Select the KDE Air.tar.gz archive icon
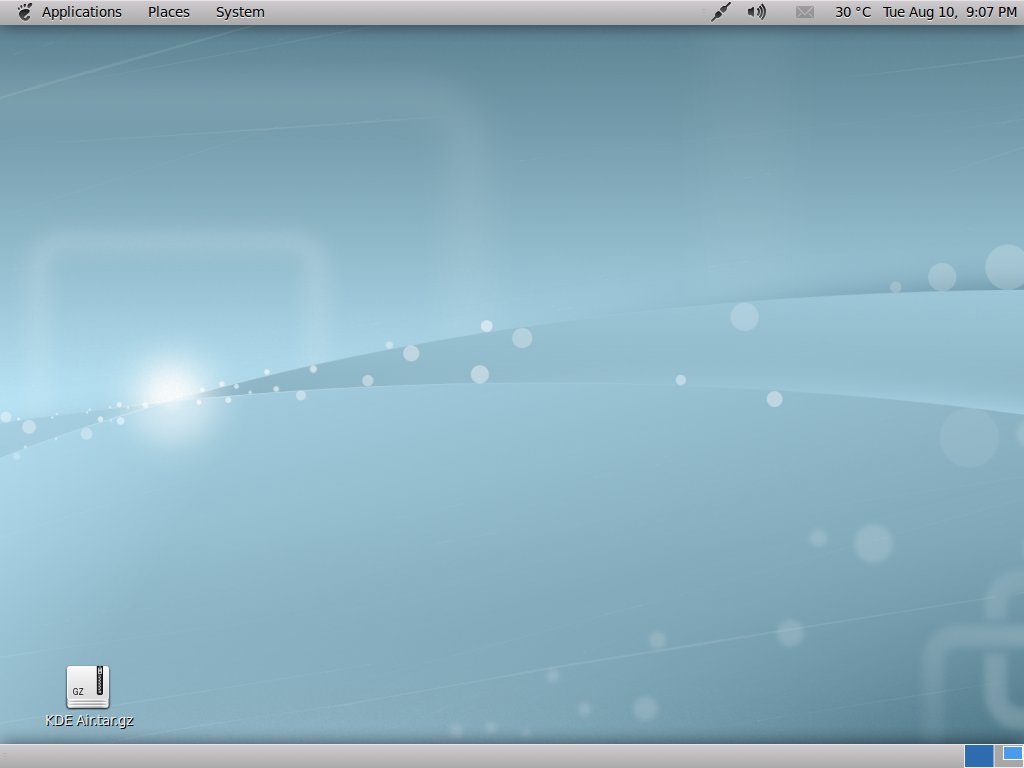Image resolution: width=1024 pixels, height=768 pixels. [x=88, y=687]
